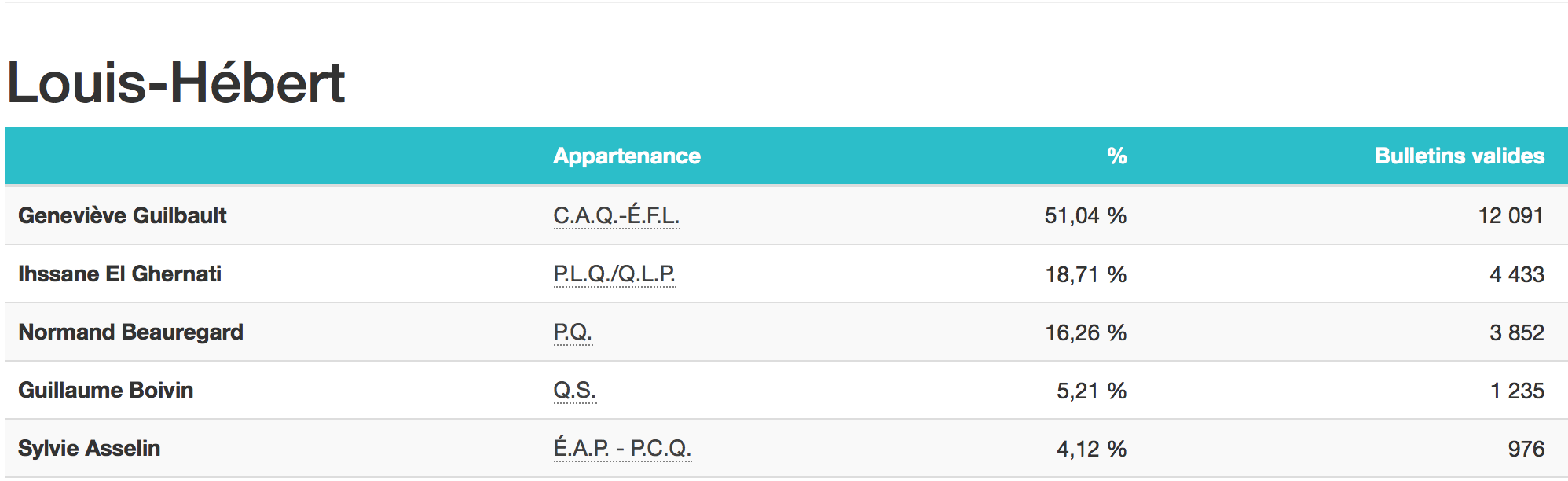Click the 51,04 % value
Viewport: 1568px width, 481px height.
[1086, 215]
